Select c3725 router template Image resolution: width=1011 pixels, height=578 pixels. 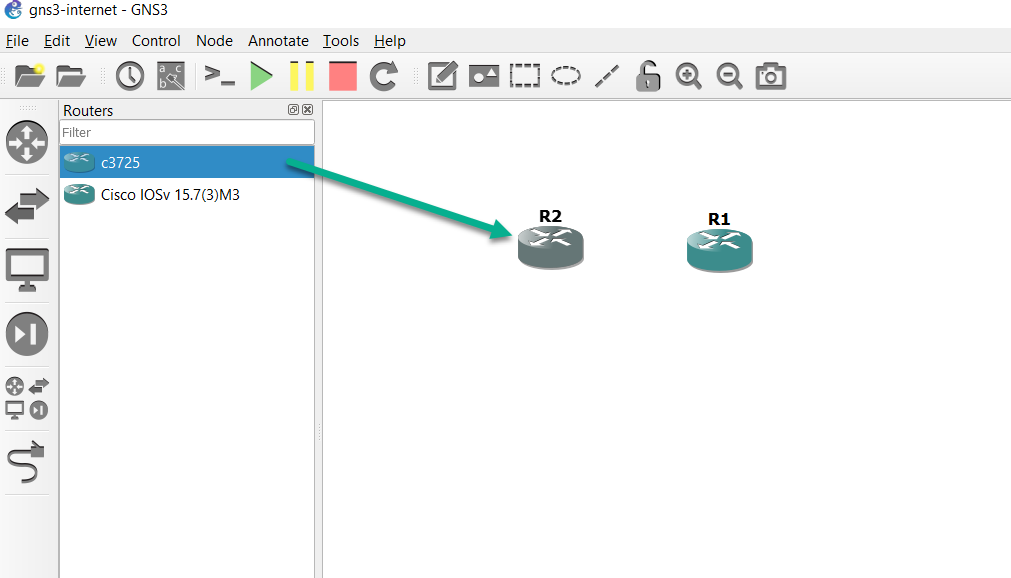pyautogui.click(x=187, y=162)
